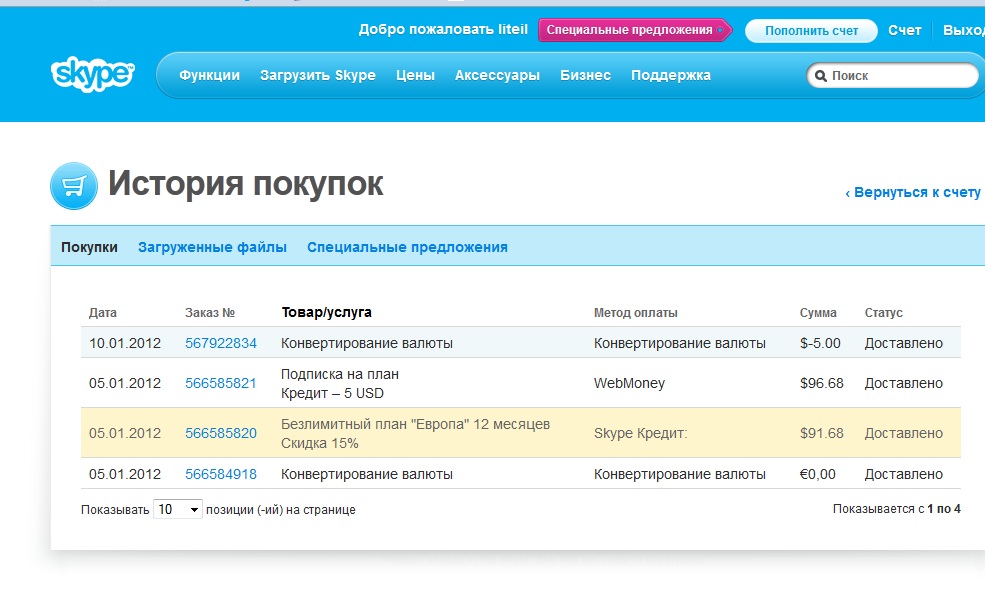
Task: Open the items-per-page dropdown showing 10
Action: click(x=178, y=509)
